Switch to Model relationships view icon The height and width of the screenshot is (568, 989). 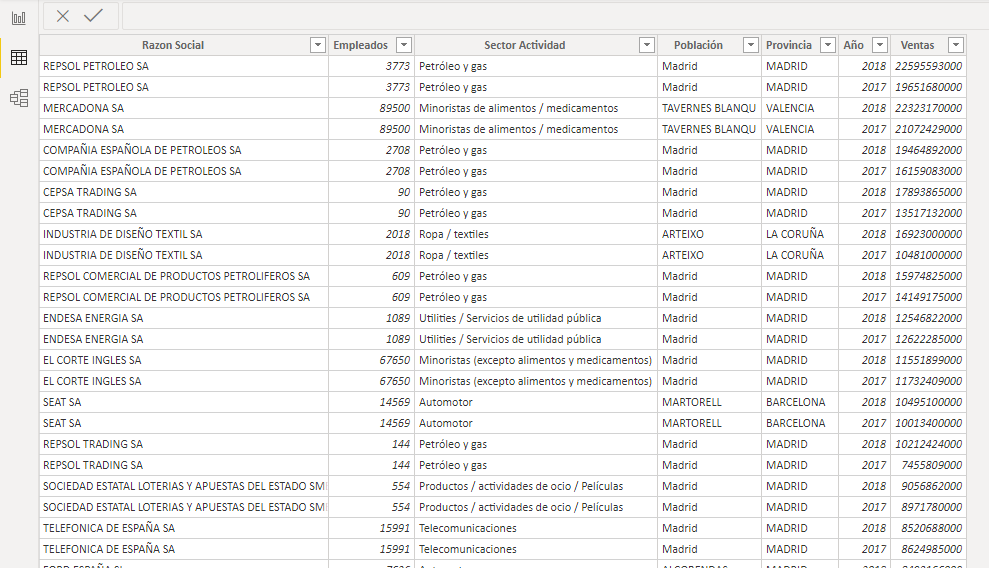tap(19, 98)
